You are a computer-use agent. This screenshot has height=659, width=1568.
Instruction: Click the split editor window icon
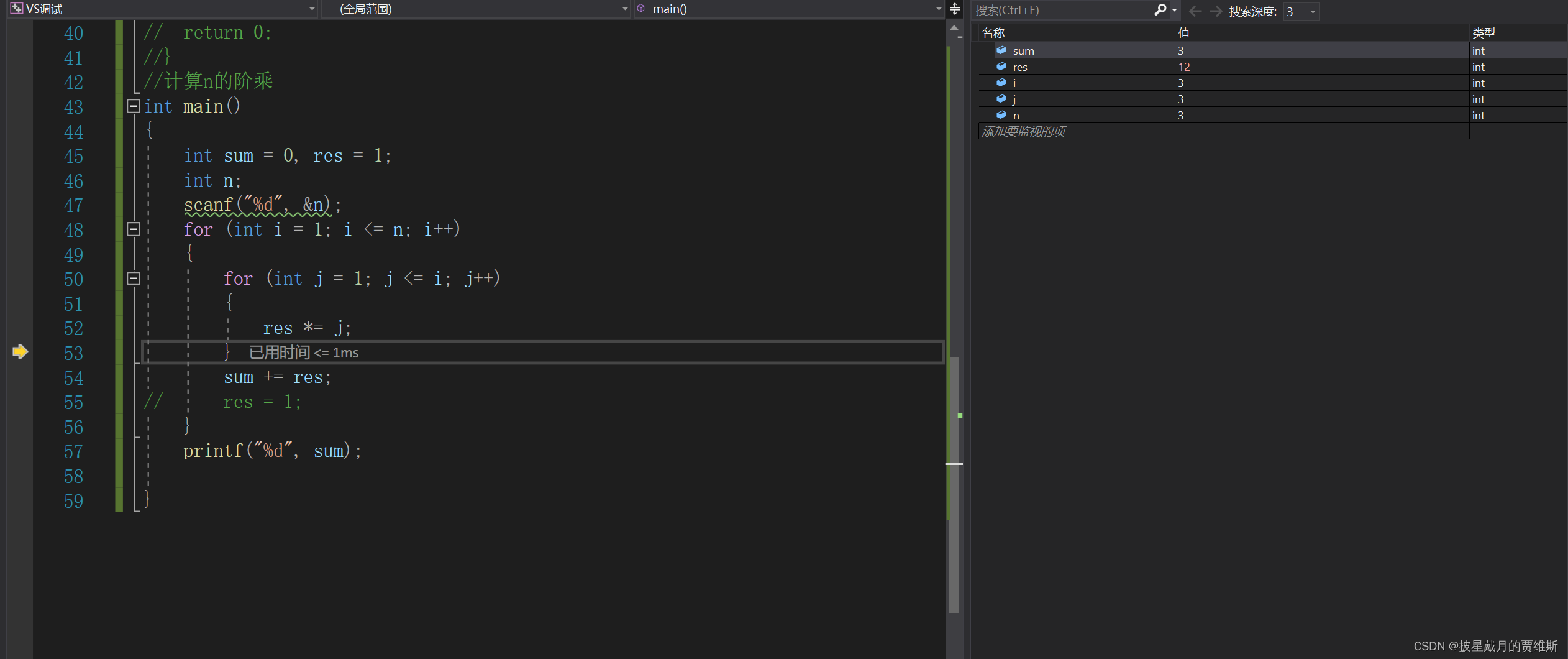pyautogui.click(x=955, y=9)
